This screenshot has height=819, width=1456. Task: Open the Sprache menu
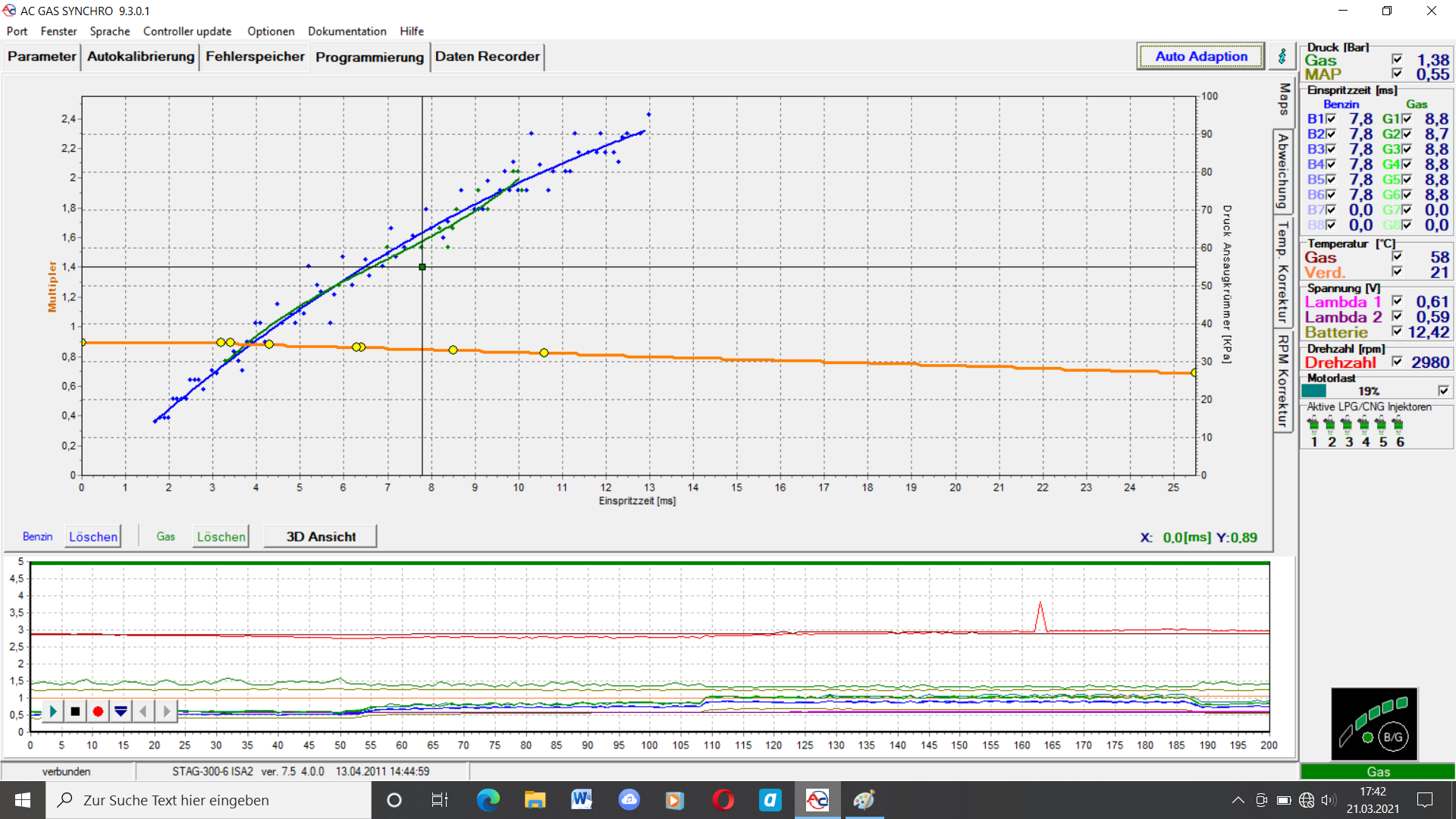click(x=110, y=31)
